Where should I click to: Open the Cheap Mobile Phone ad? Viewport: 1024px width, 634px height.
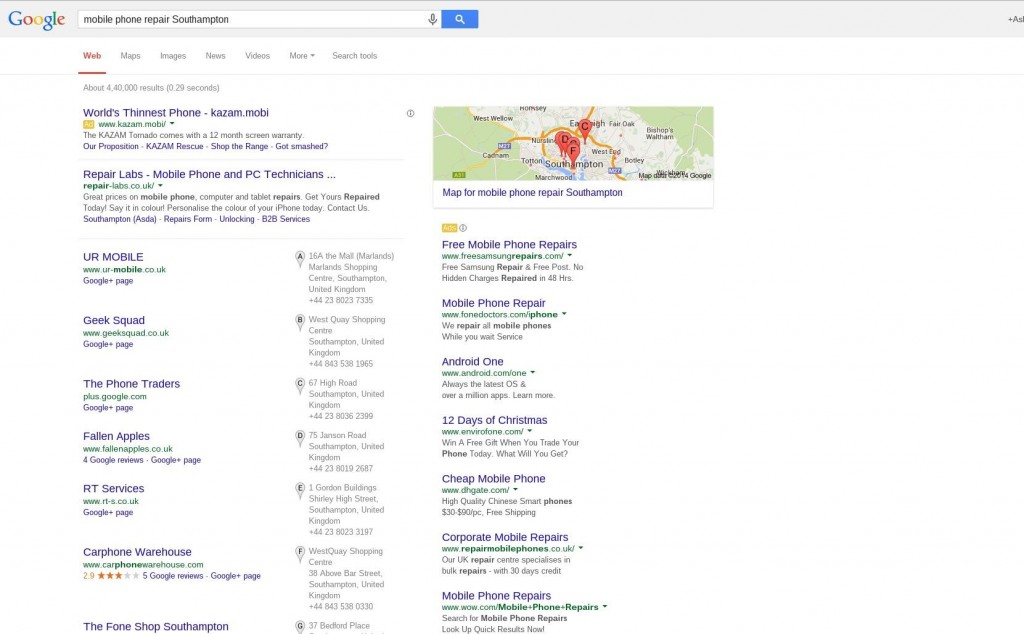pyautogui.click(x=494, y=479)
